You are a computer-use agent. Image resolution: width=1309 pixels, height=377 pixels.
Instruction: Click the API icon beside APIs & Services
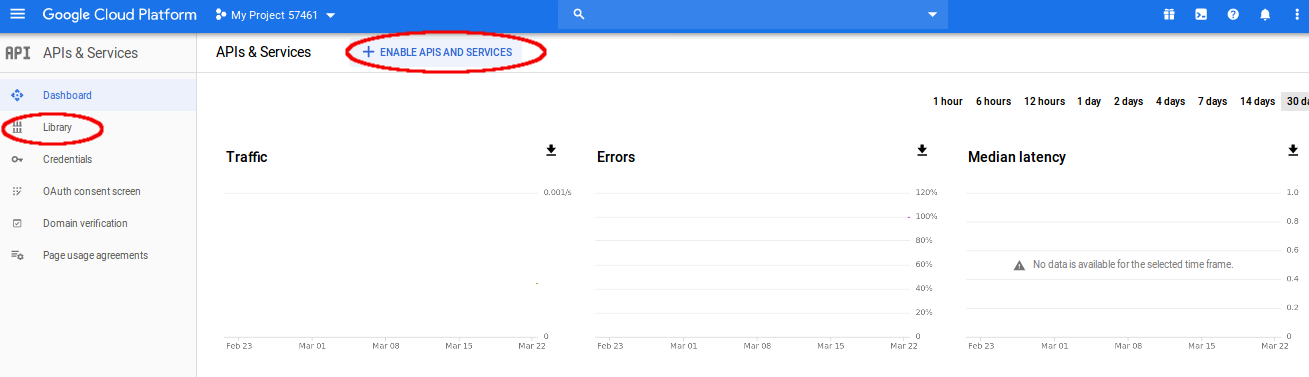[x=18, y=53]
